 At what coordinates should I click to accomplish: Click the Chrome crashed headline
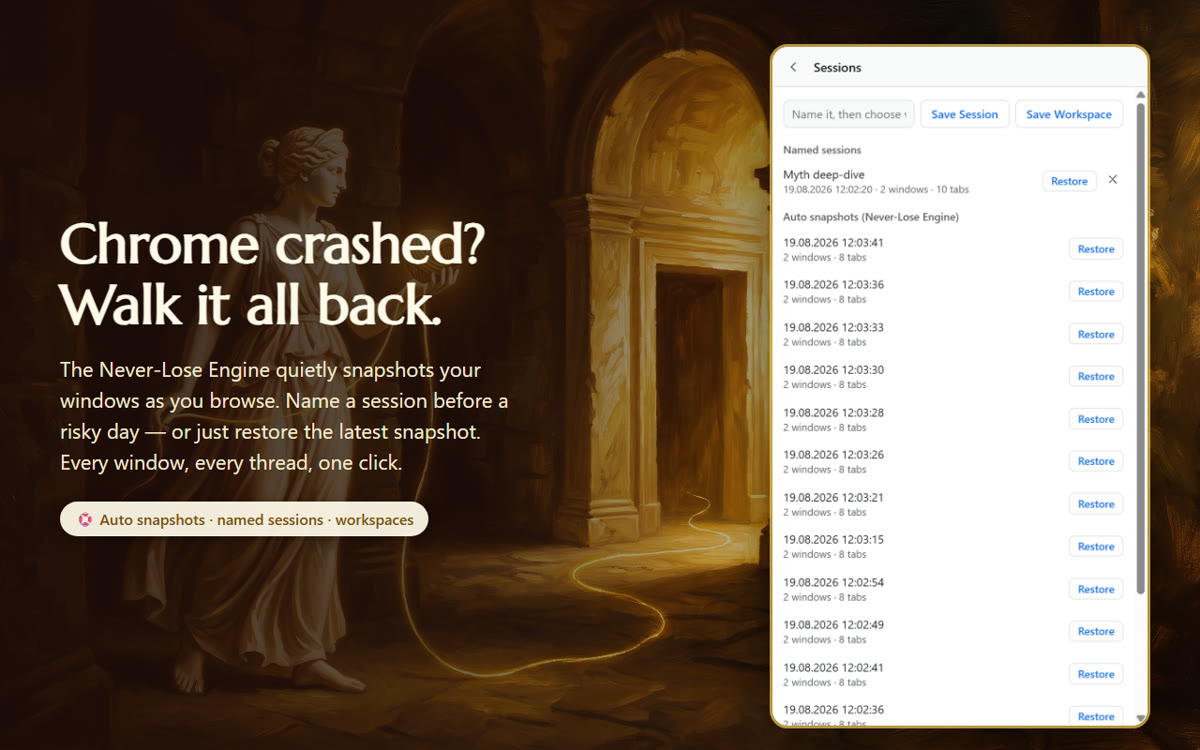[x=272, y=273]
